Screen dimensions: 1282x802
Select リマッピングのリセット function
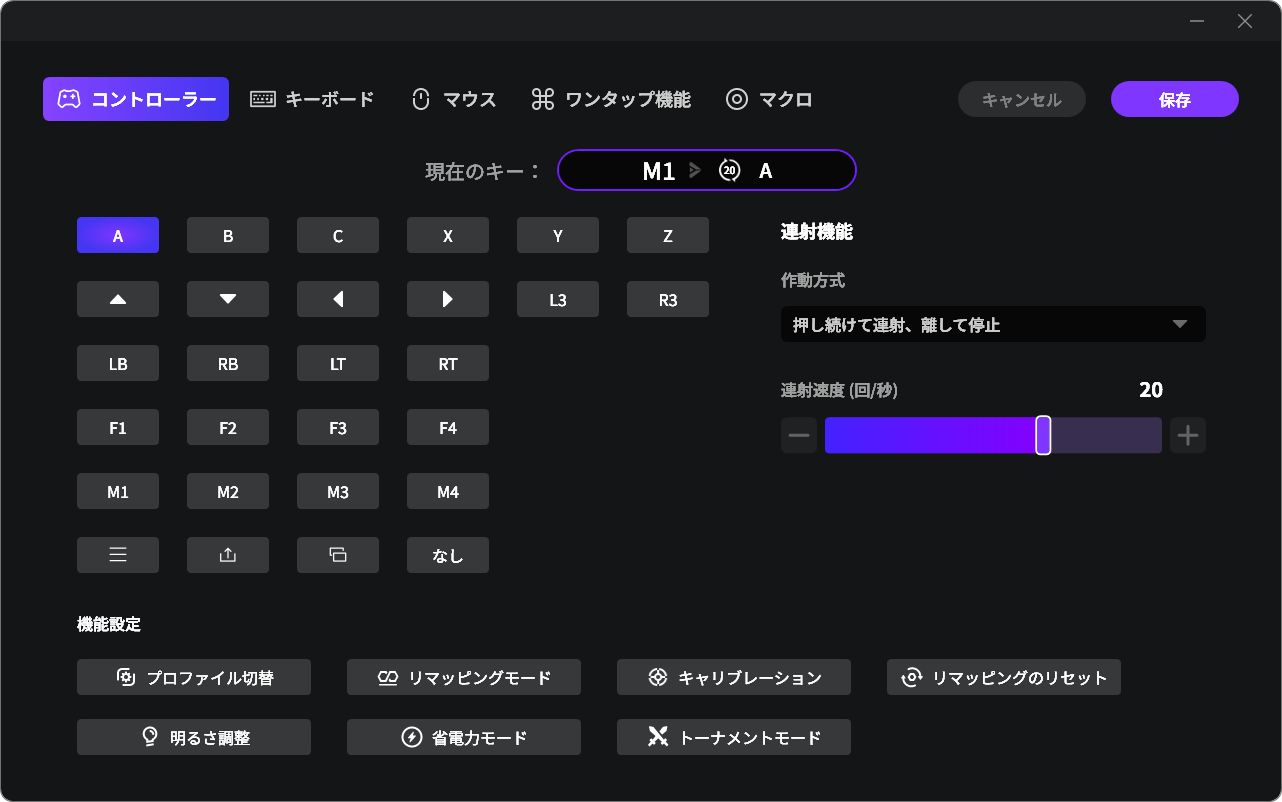coord(1004,677)
